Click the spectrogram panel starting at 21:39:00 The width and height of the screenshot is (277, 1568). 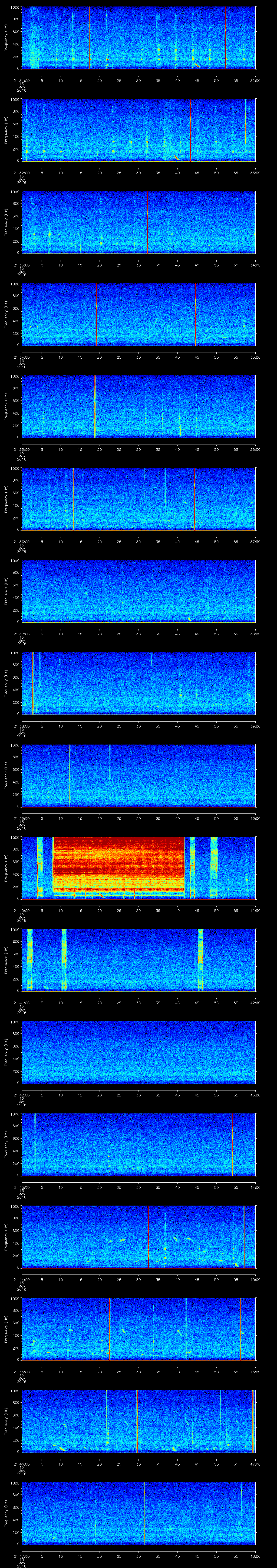pos(138,775)
